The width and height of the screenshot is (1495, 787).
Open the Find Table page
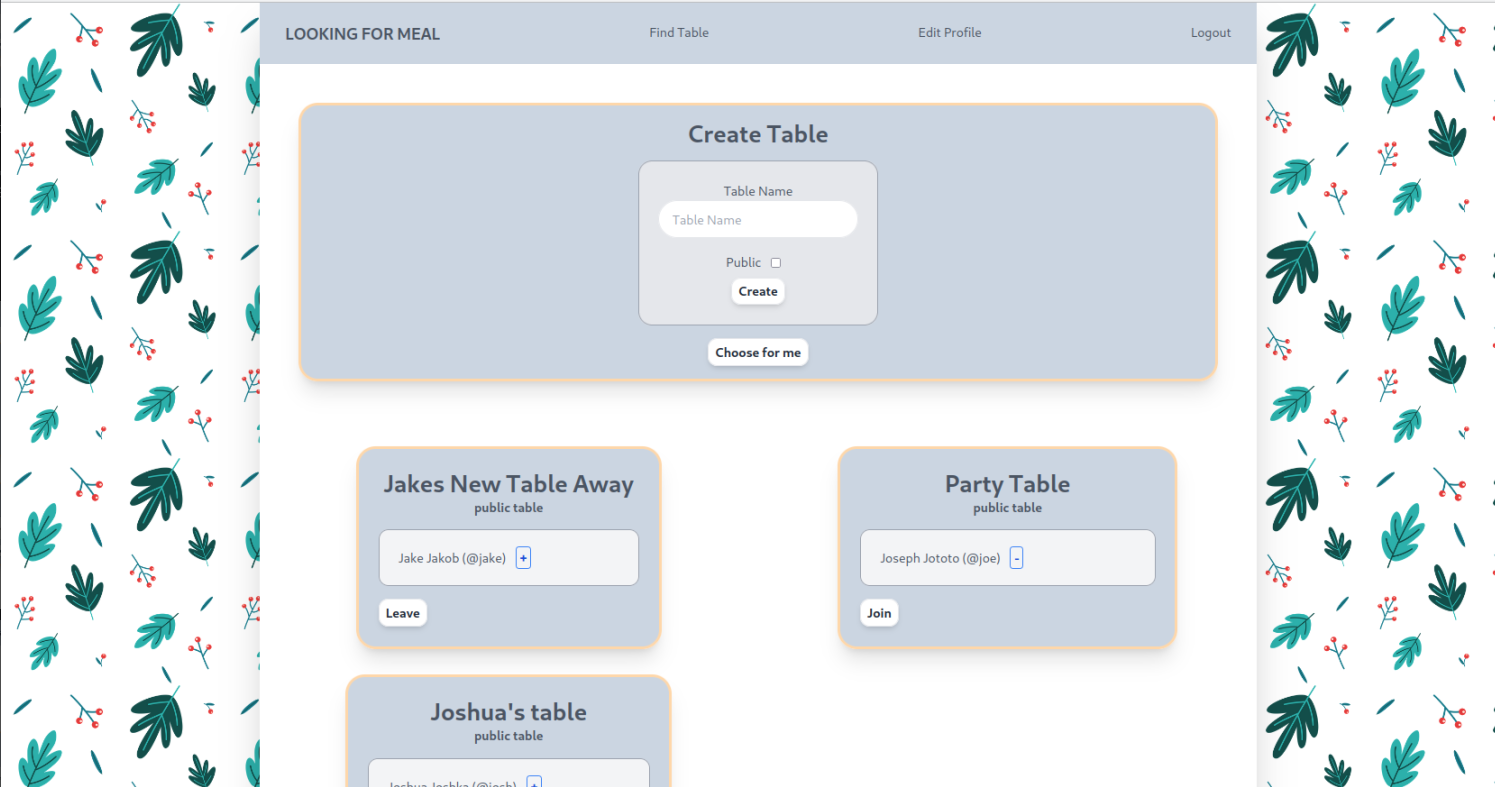tap(679, 33)
